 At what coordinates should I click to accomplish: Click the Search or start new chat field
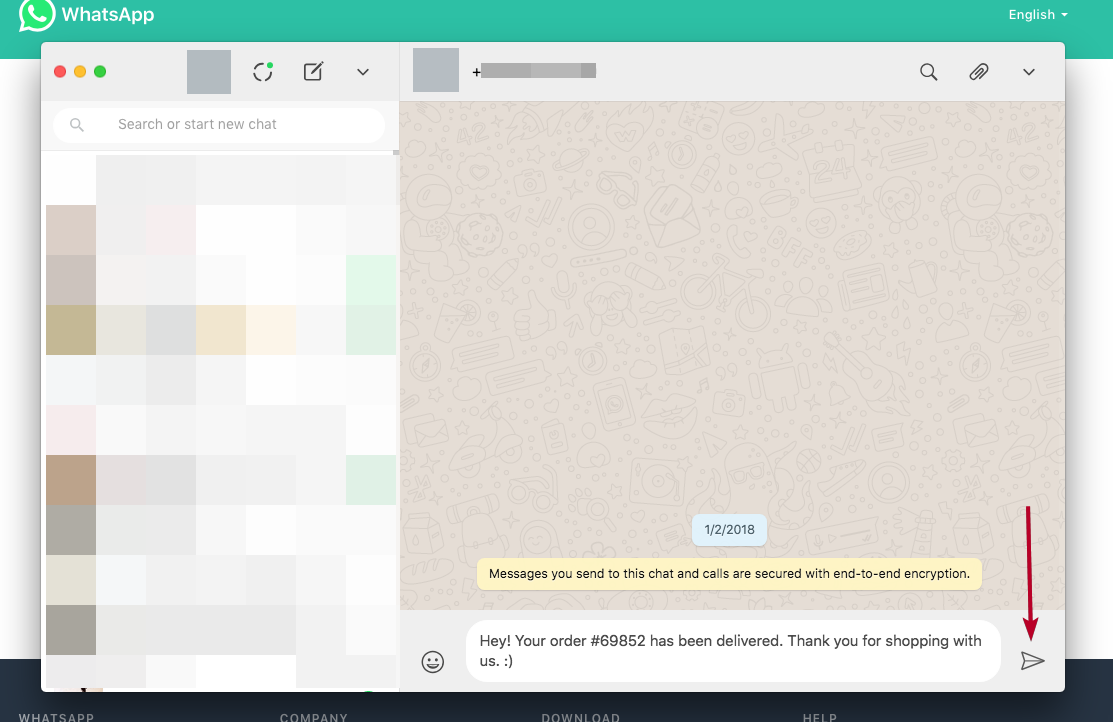coord(230,125)
